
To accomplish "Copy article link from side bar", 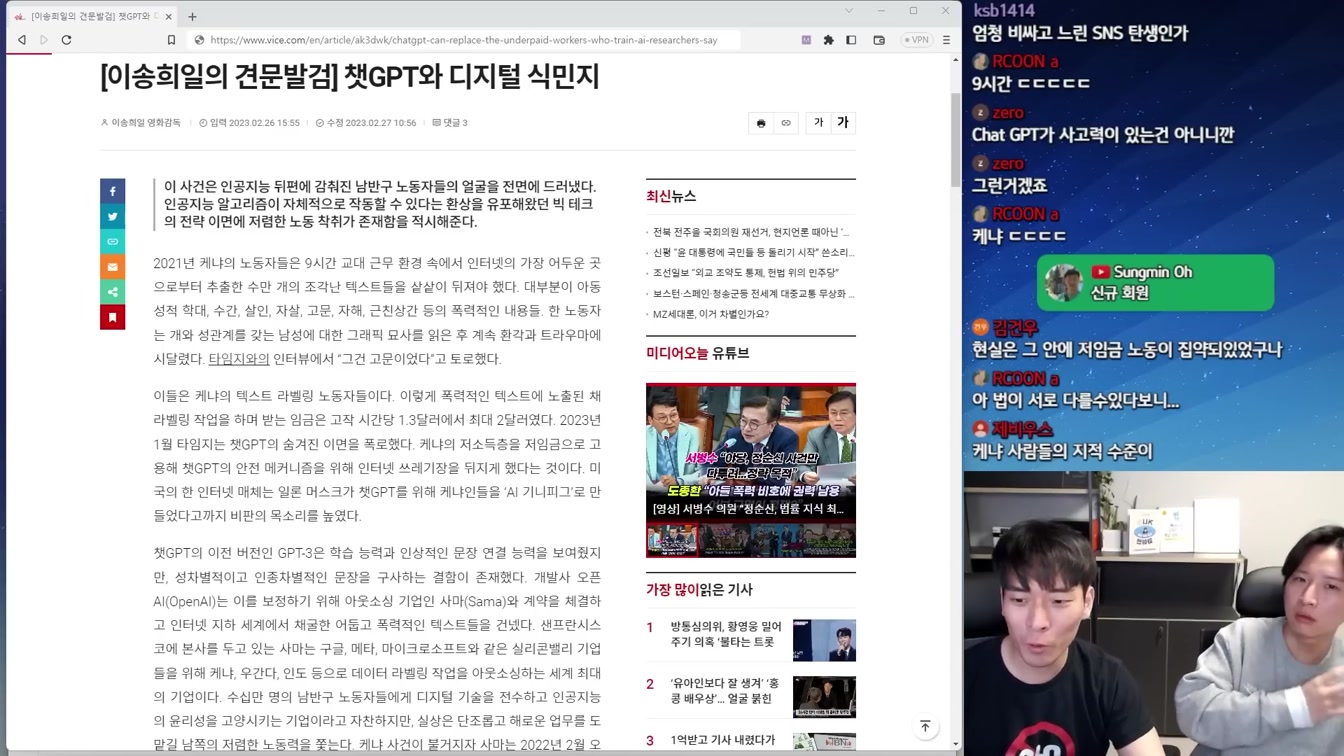I will [x=113, y=241].
